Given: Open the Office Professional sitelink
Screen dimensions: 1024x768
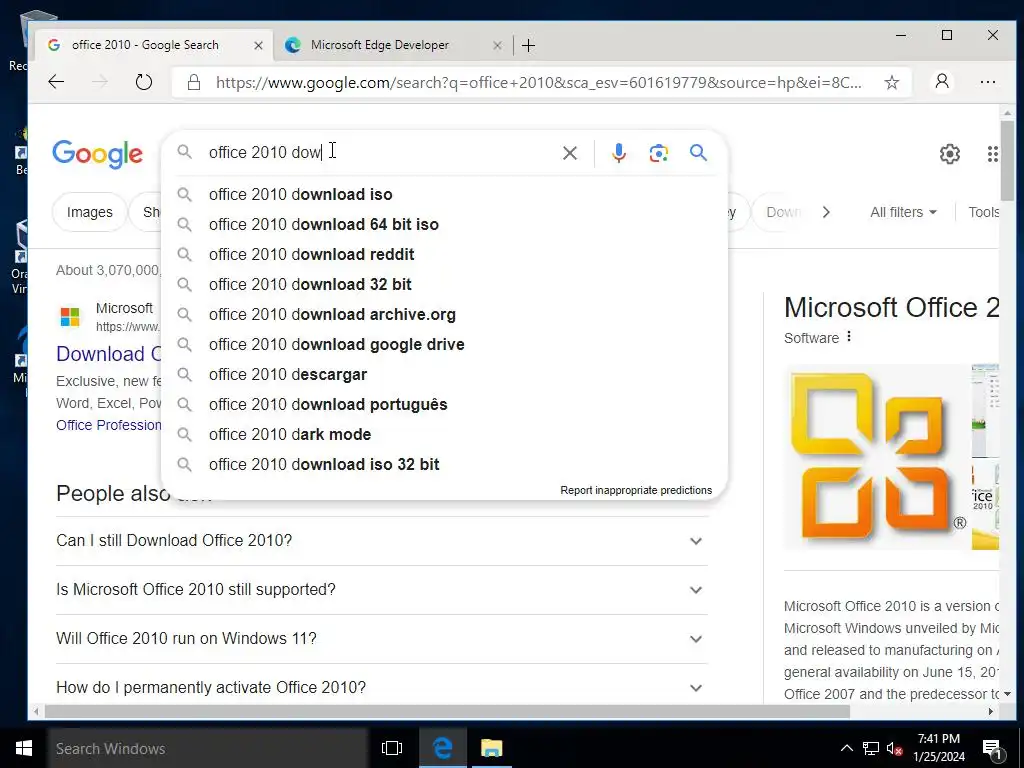Looking at the screenshot, I should click(x=108, y=425).
